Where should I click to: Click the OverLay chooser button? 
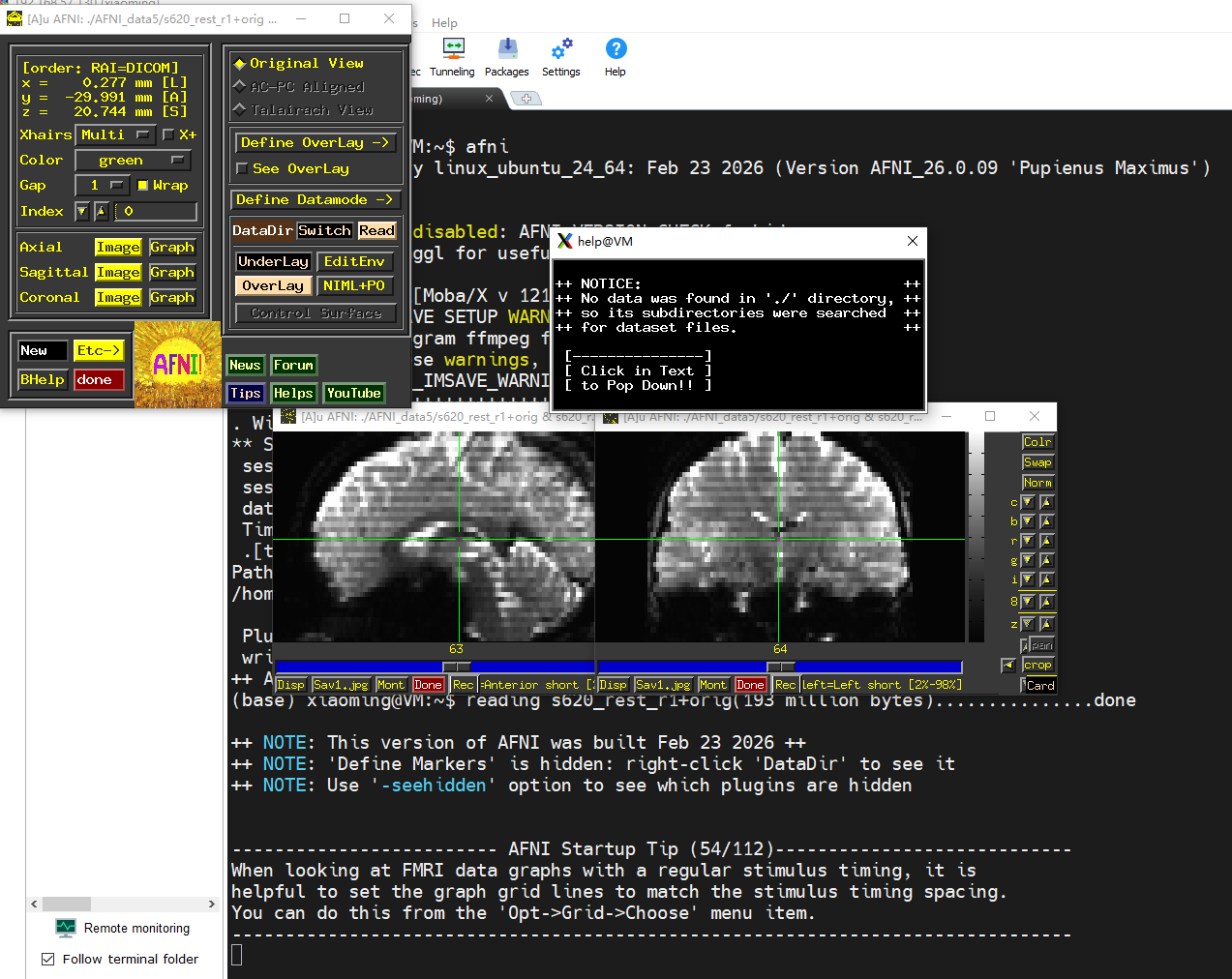point(273,285)
